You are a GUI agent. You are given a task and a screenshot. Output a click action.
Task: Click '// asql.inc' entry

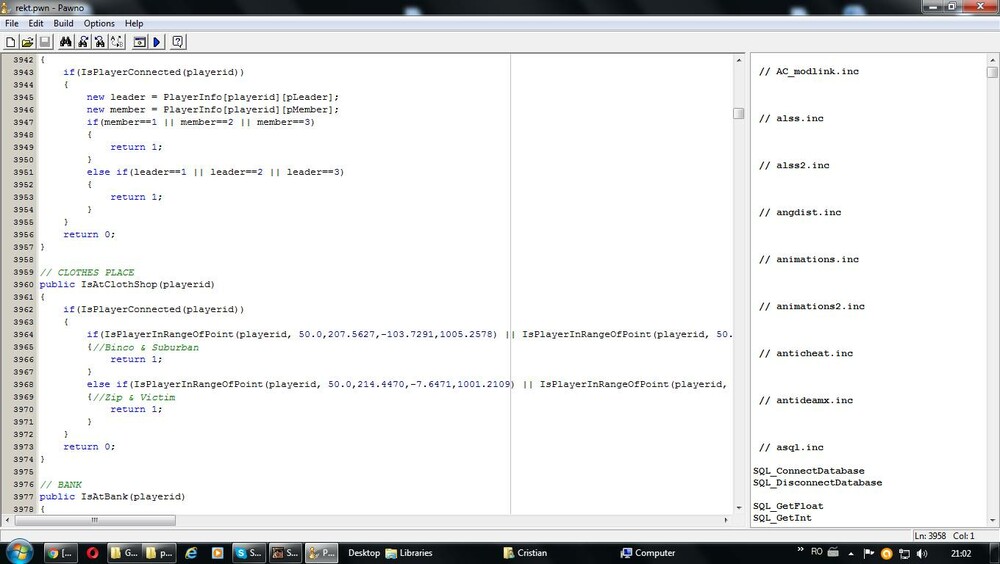click(791, 447)
